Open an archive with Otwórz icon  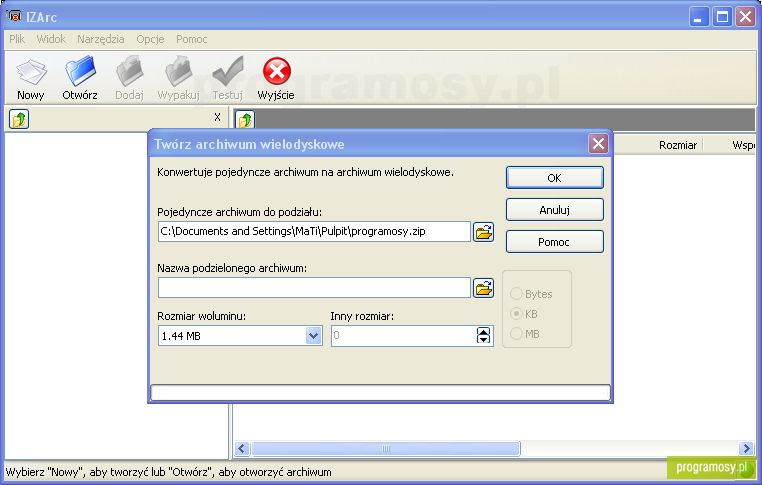pos(80,78)
